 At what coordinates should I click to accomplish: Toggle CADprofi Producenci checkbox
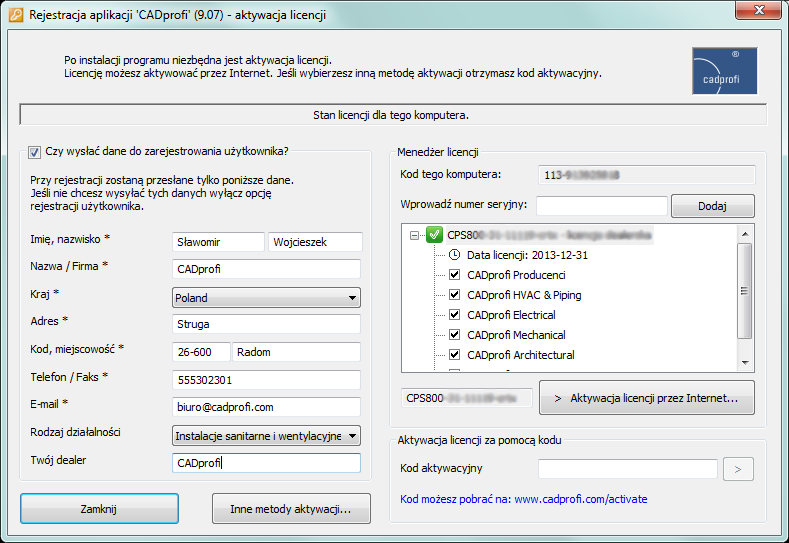pyautogui.click(x=454, y=275)
